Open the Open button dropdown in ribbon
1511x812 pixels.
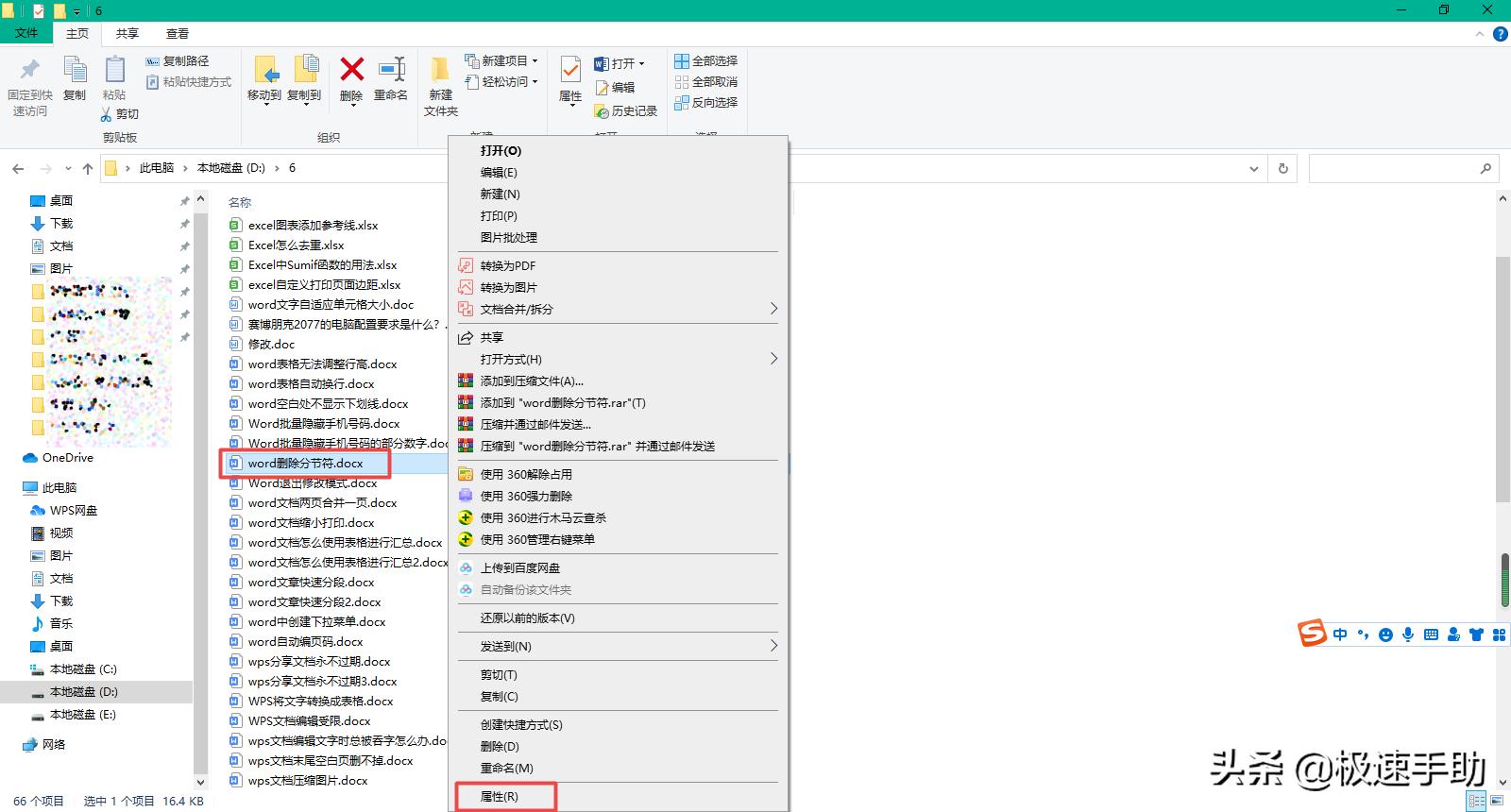642,64
